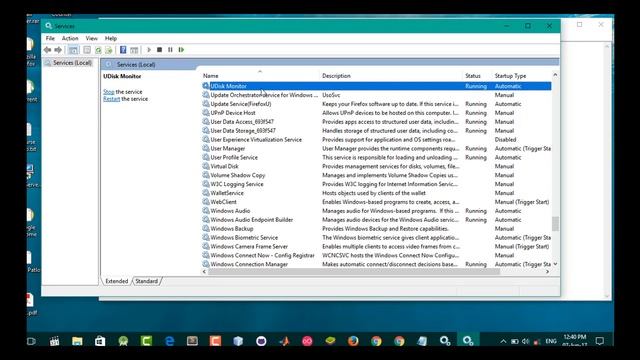Click the Stop Service square icon
The image size is (640, 360).
[x=160, y=50]
